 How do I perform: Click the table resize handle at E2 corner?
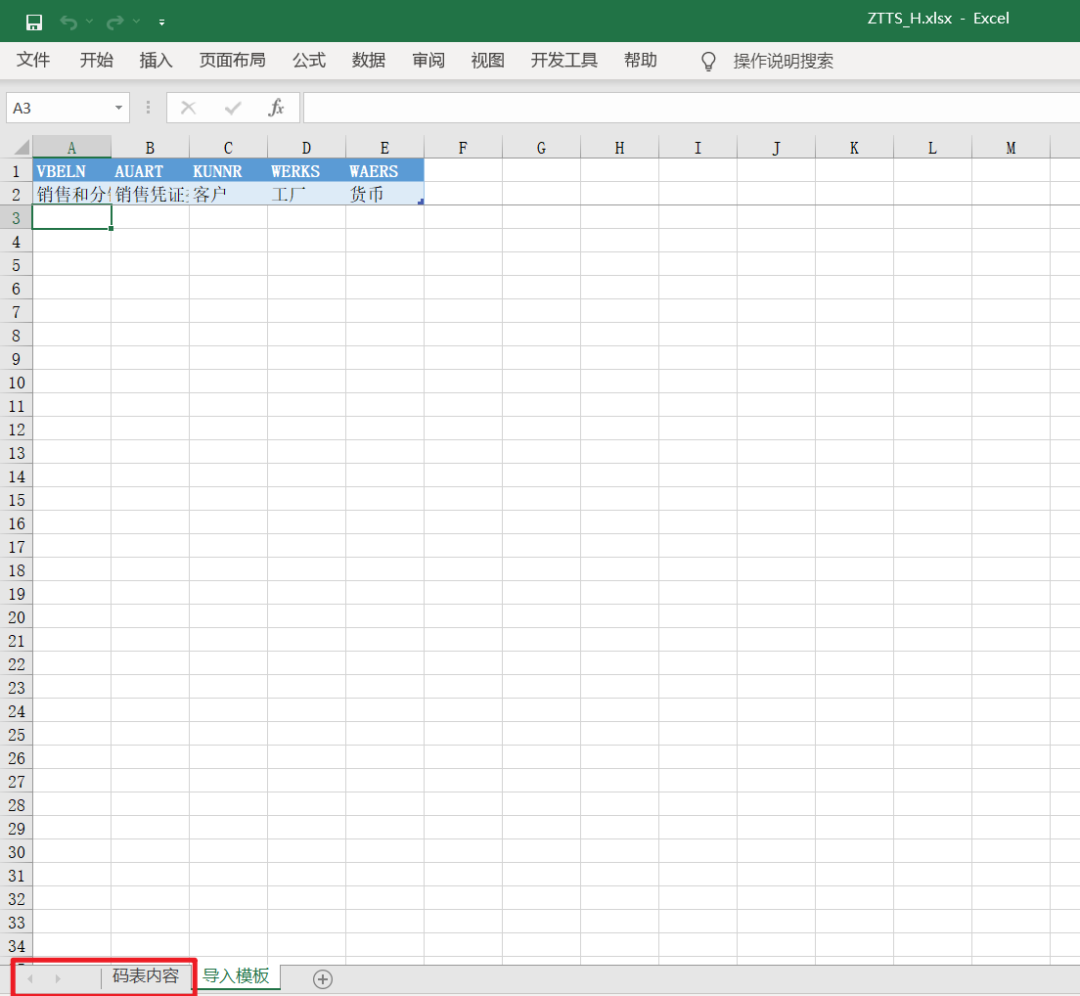(x=420, y=201)
